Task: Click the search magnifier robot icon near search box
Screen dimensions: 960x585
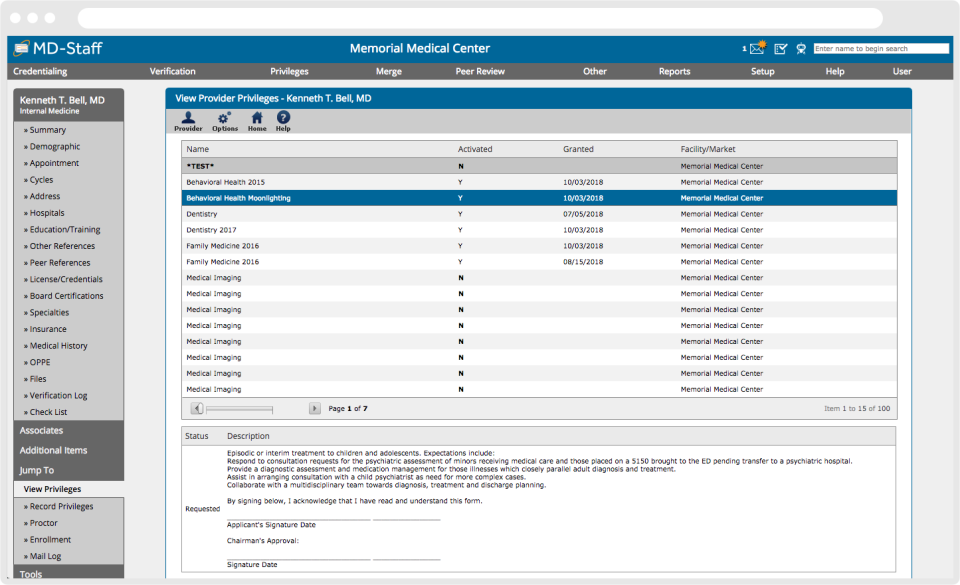Action: pyautogui.click(x=802, y=48)
